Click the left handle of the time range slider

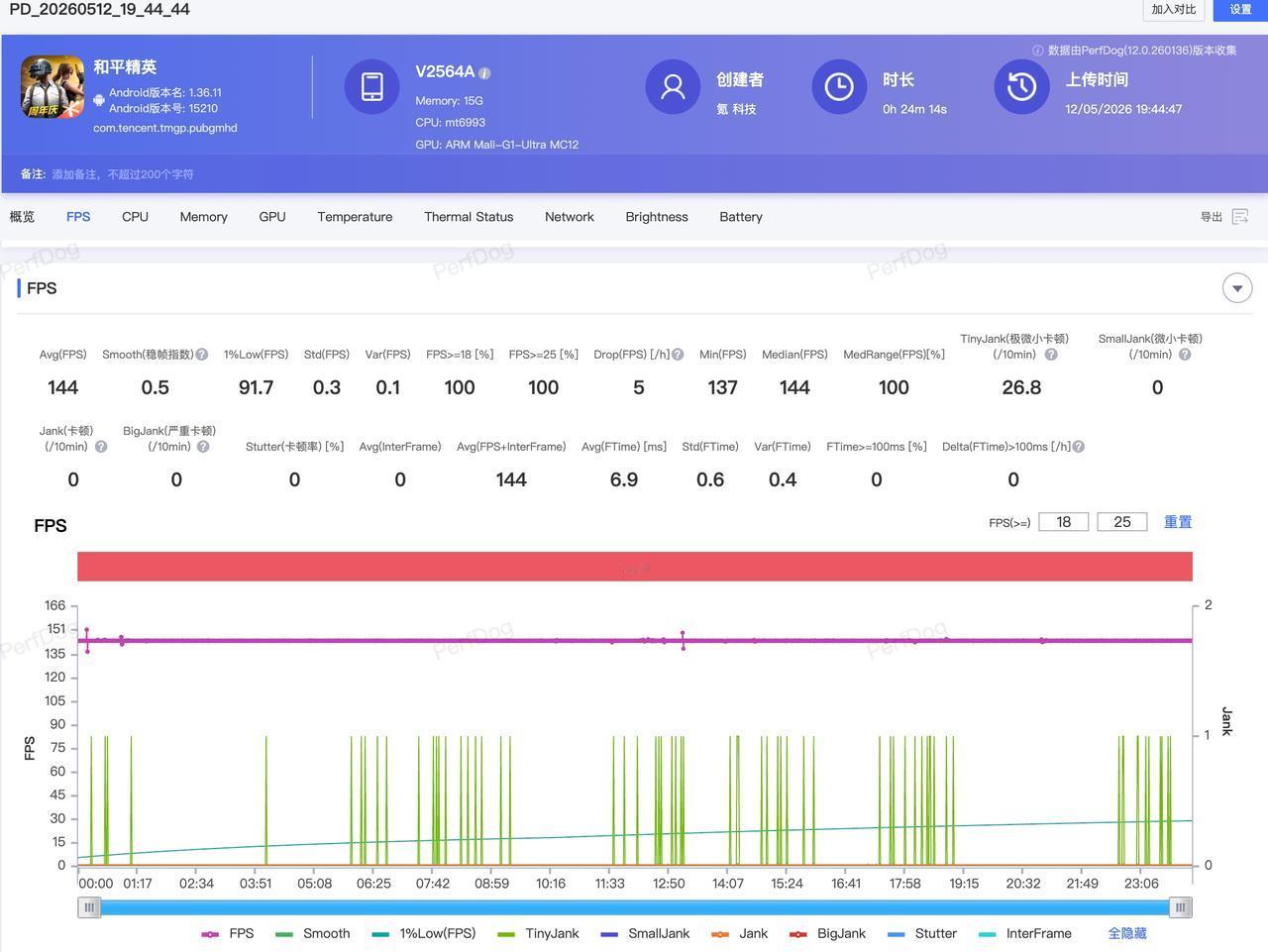click(x=89, y=907)
